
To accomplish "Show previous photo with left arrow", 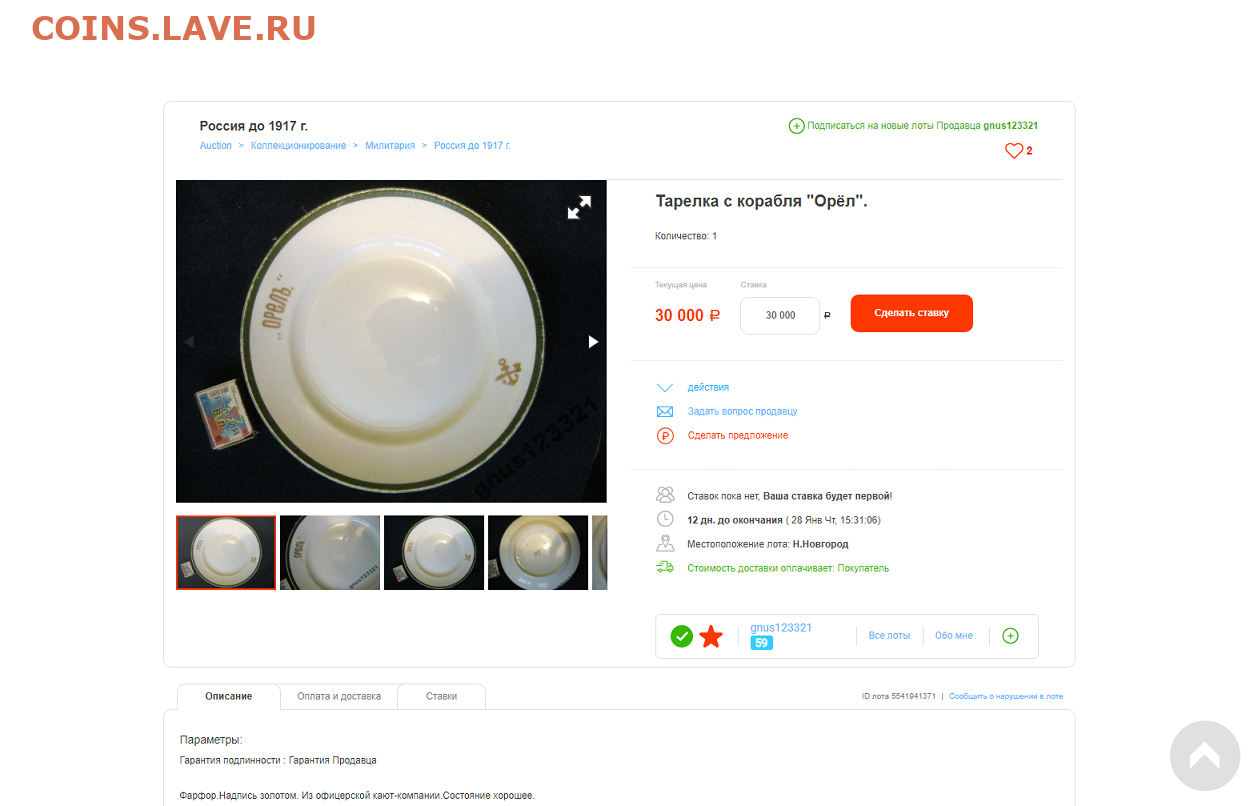I will [189, 342].
